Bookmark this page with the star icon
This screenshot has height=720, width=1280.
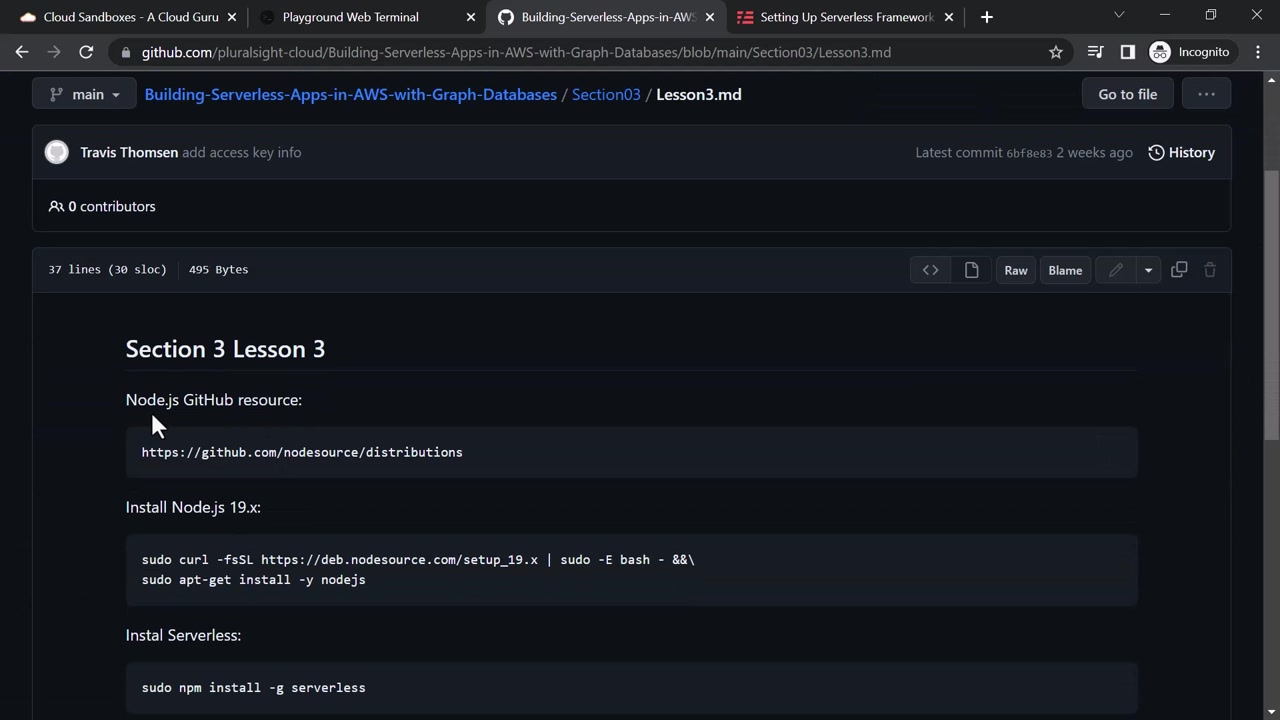(1055, 52)
